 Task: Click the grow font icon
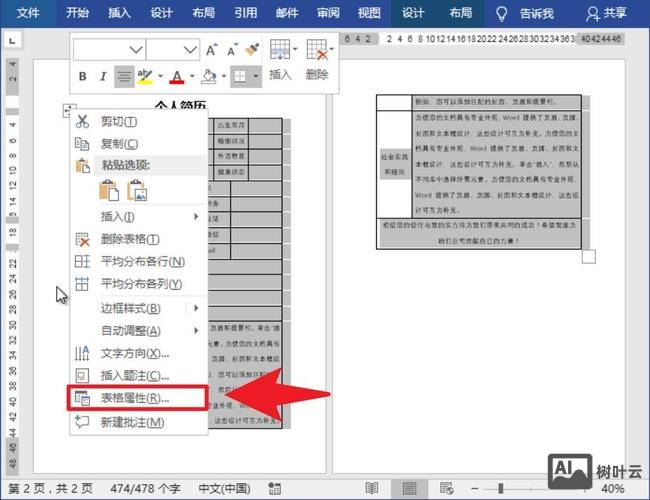211,50
